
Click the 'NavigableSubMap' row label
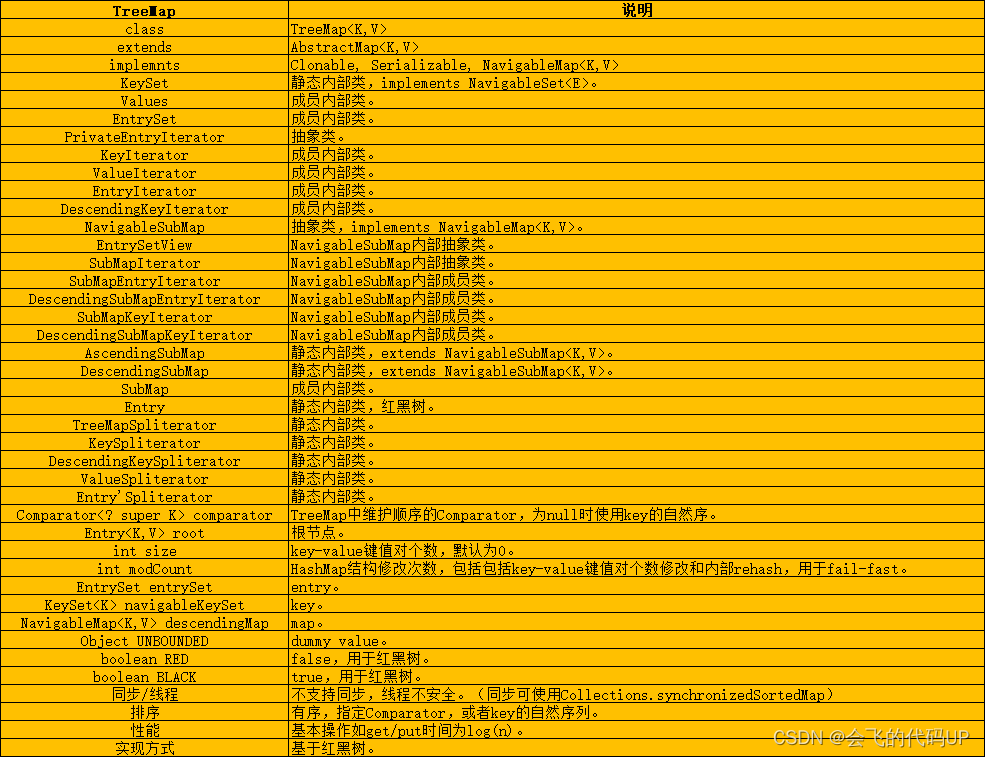click(x=144, y=227)
